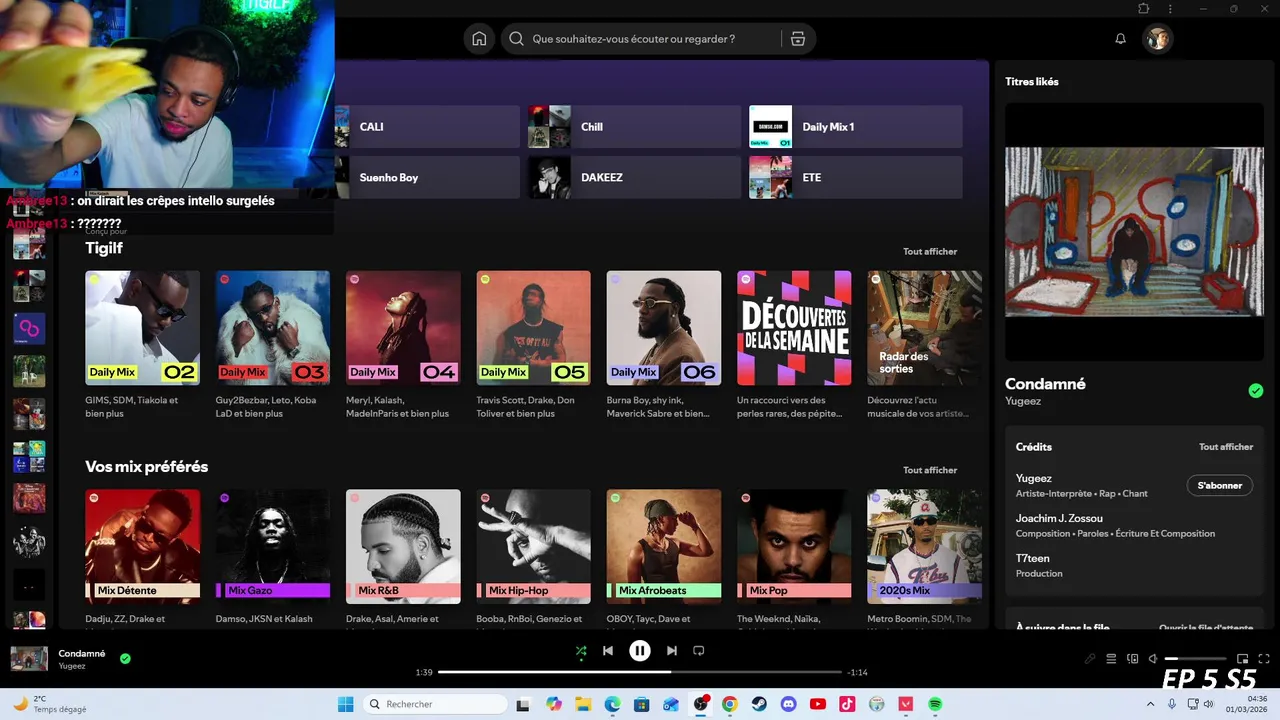The width and height of the screenshot is (1280, 720).
Task: Open the Browse icon in search bar
Action: 797,39
